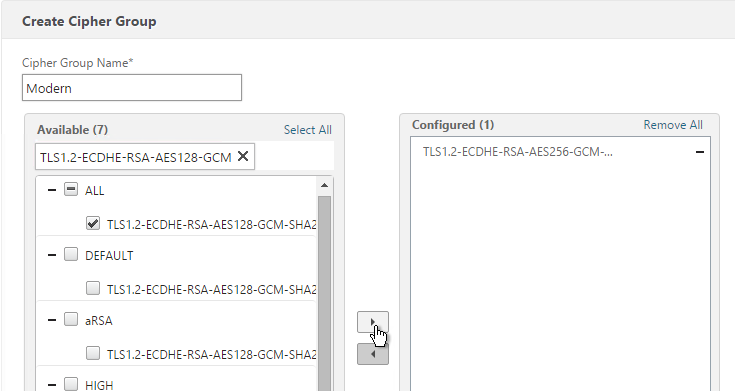Click the Cipher Group Name field
This screenshot has height=391, width=735.
click(x=132, y=88)
